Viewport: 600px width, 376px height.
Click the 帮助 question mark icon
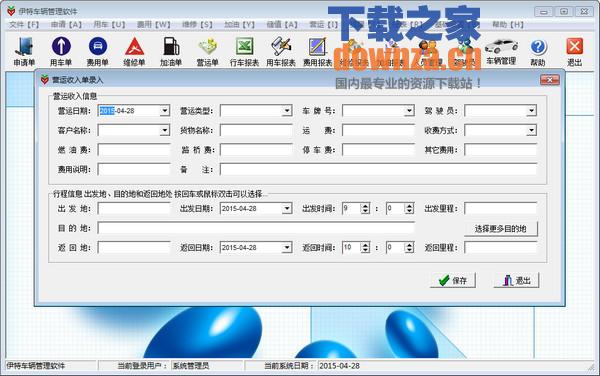tap(538, 52)
